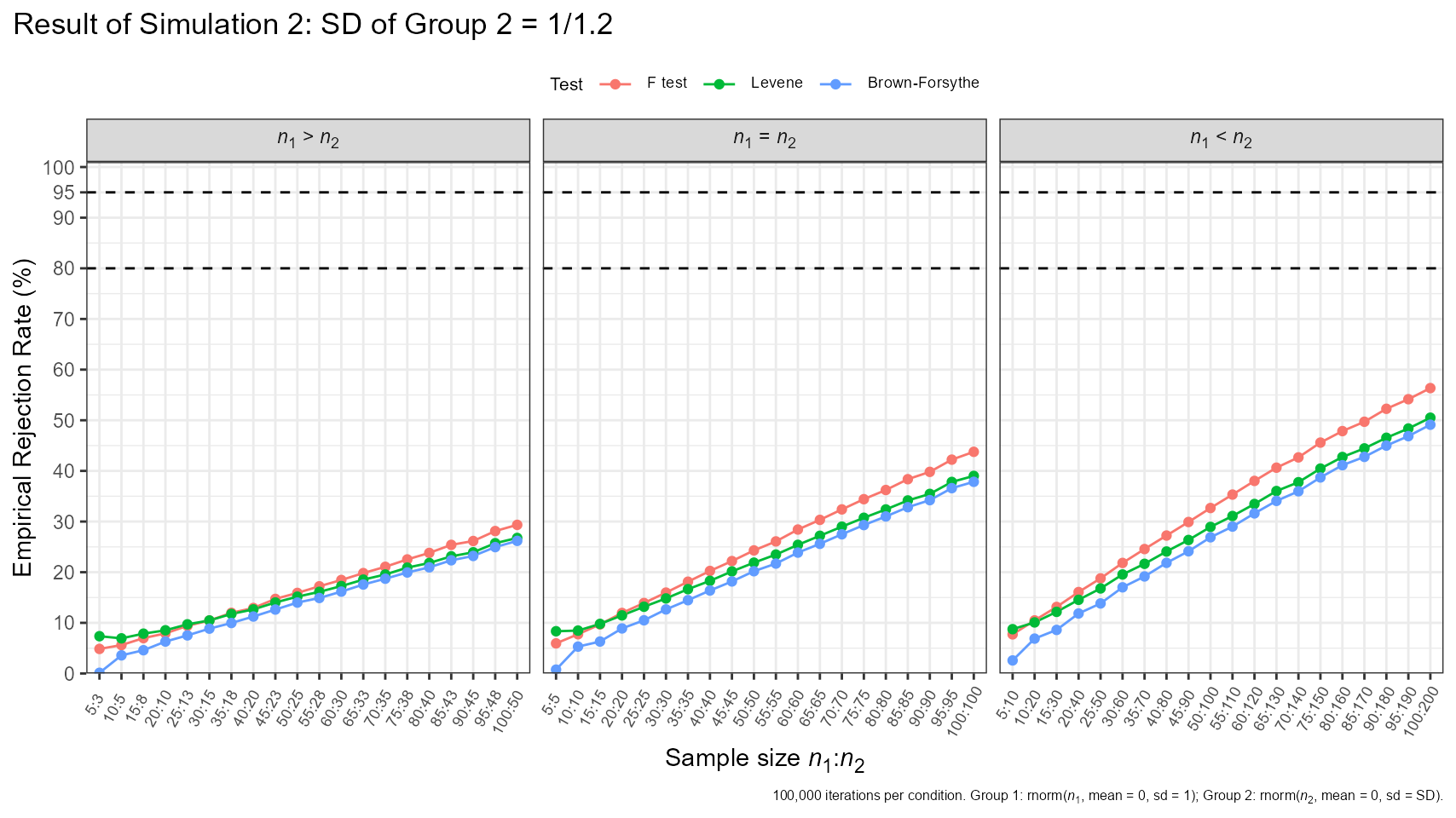The image size is (1456, 818).
Task: Select the green Levene legend key
Action: tap(720, 84)
